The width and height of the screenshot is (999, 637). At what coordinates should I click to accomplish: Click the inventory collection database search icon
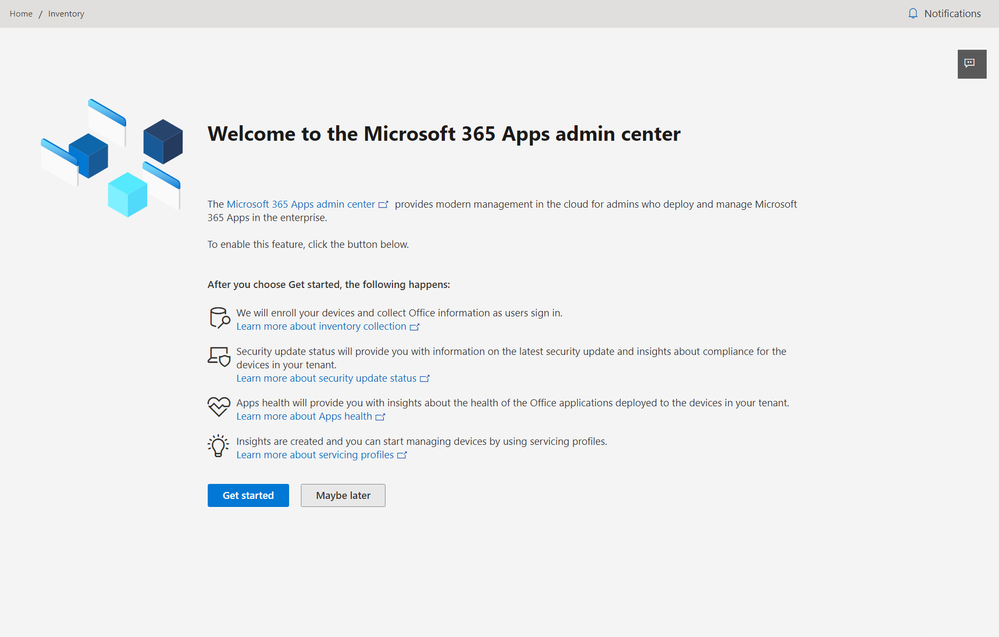(x=219, y=318)
